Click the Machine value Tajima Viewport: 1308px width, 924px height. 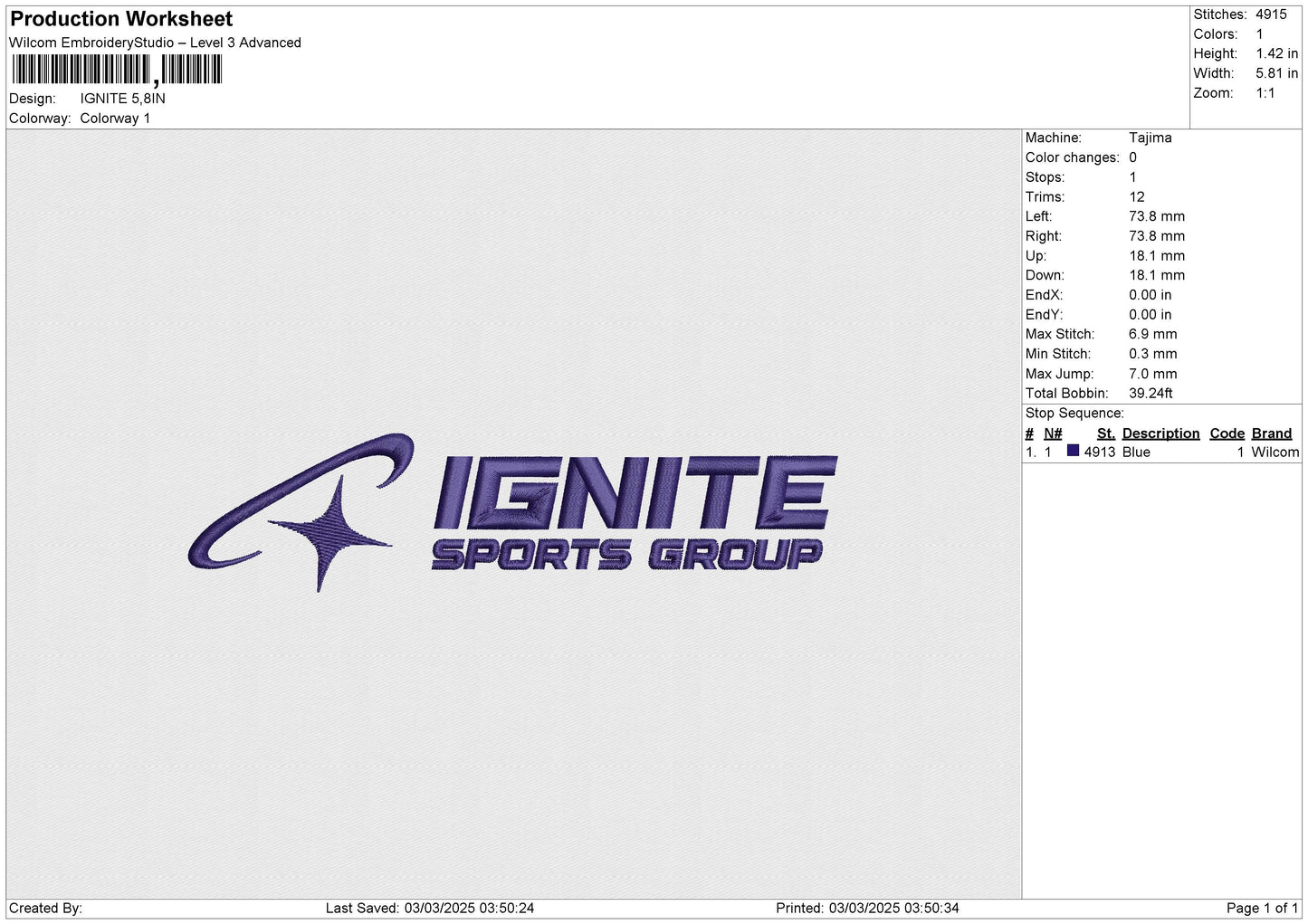[1150, 138]
